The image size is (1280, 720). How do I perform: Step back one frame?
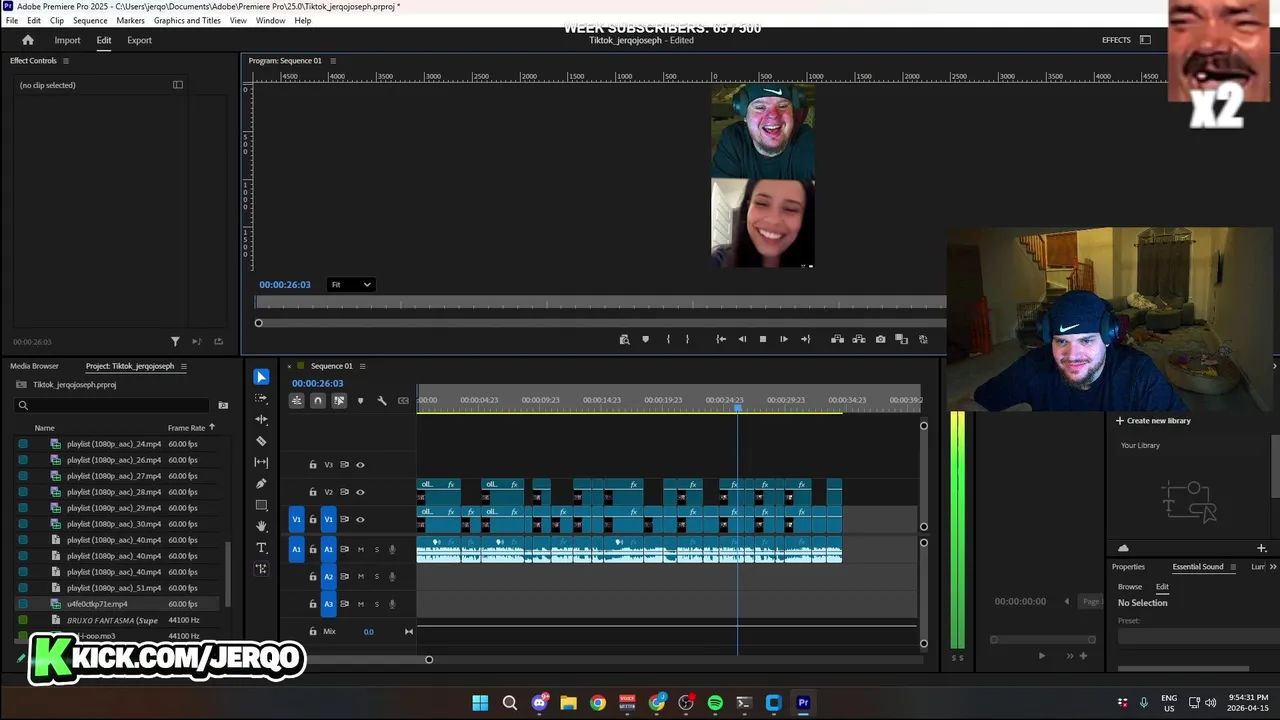[x=742, y=339]
